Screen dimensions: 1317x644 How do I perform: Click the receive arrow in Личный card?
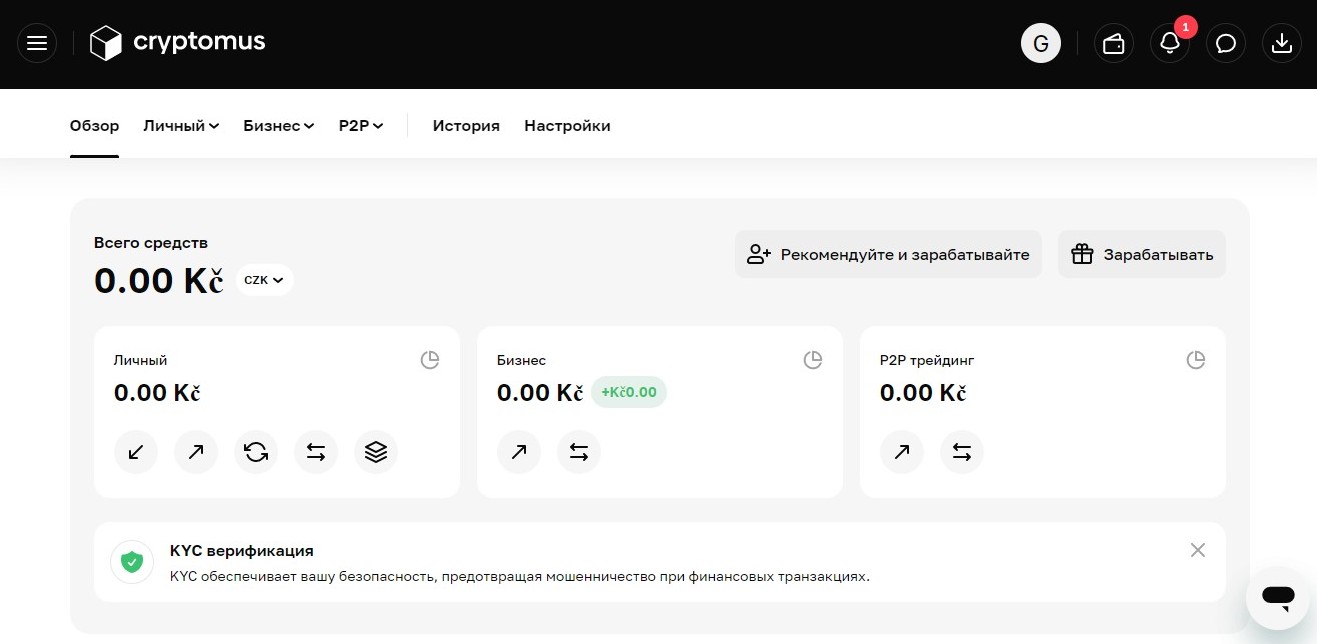[136, 452]
